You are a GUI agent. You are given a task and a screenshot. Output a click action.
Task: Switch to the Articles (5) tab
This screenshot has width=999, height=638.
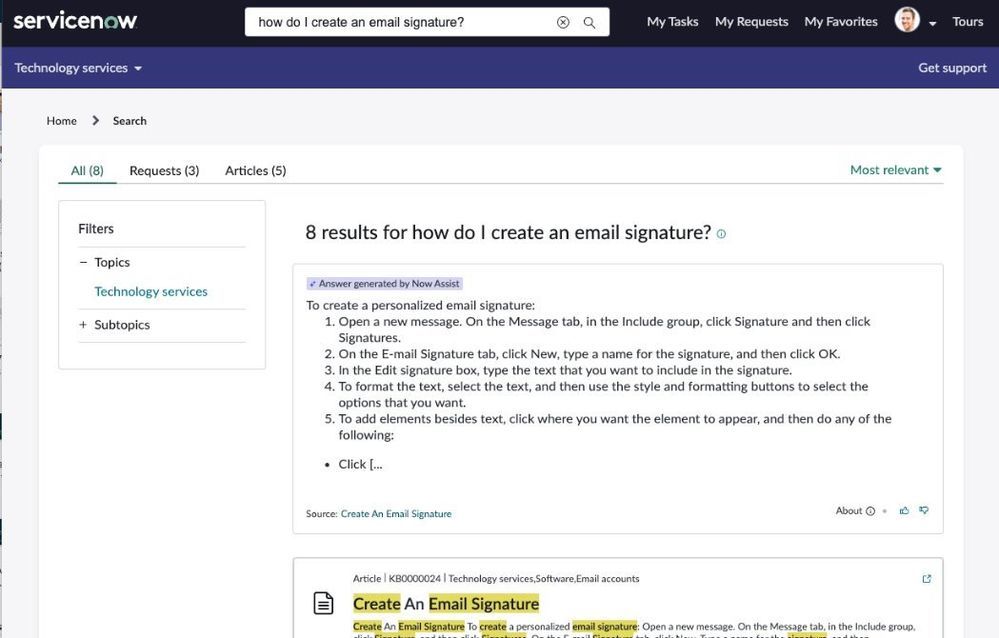[255, 170]
